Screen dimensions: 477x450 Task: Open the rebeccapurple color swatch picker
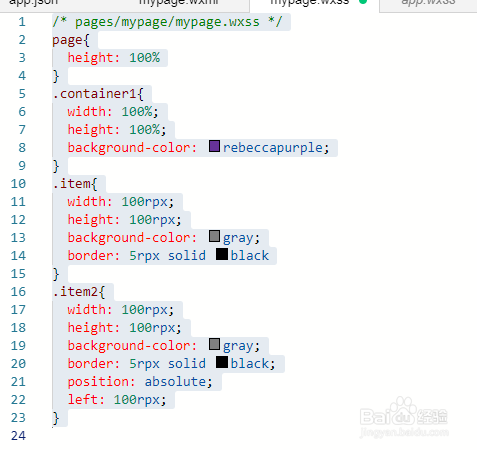[x=214, y=146]
